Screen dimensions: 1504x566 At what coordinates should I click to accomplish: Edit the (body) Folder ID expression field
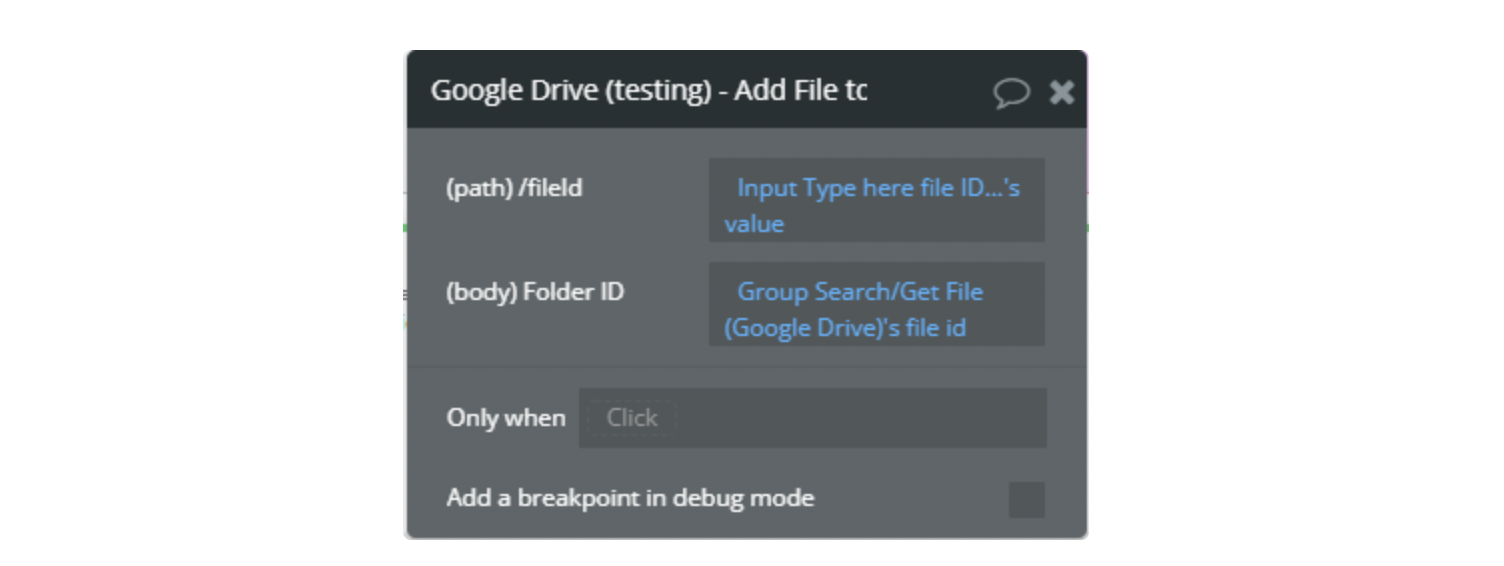877,304
